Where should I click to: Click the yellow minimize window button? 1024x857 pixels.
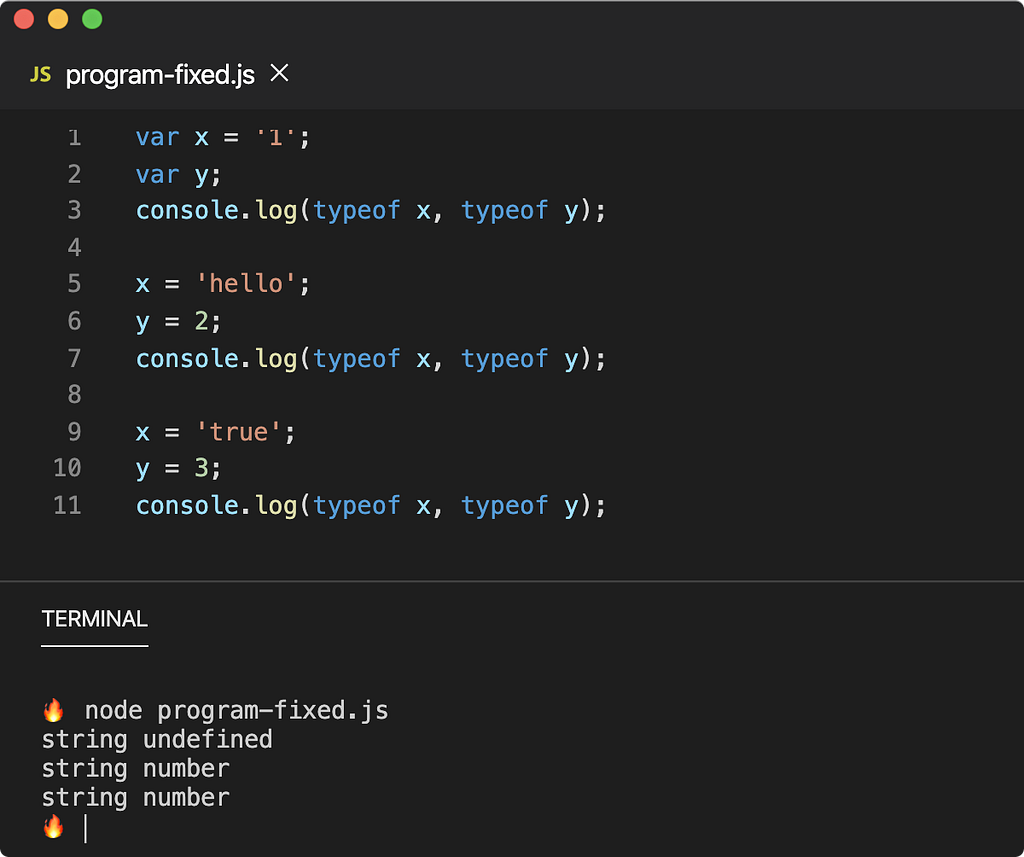(58, 19)
